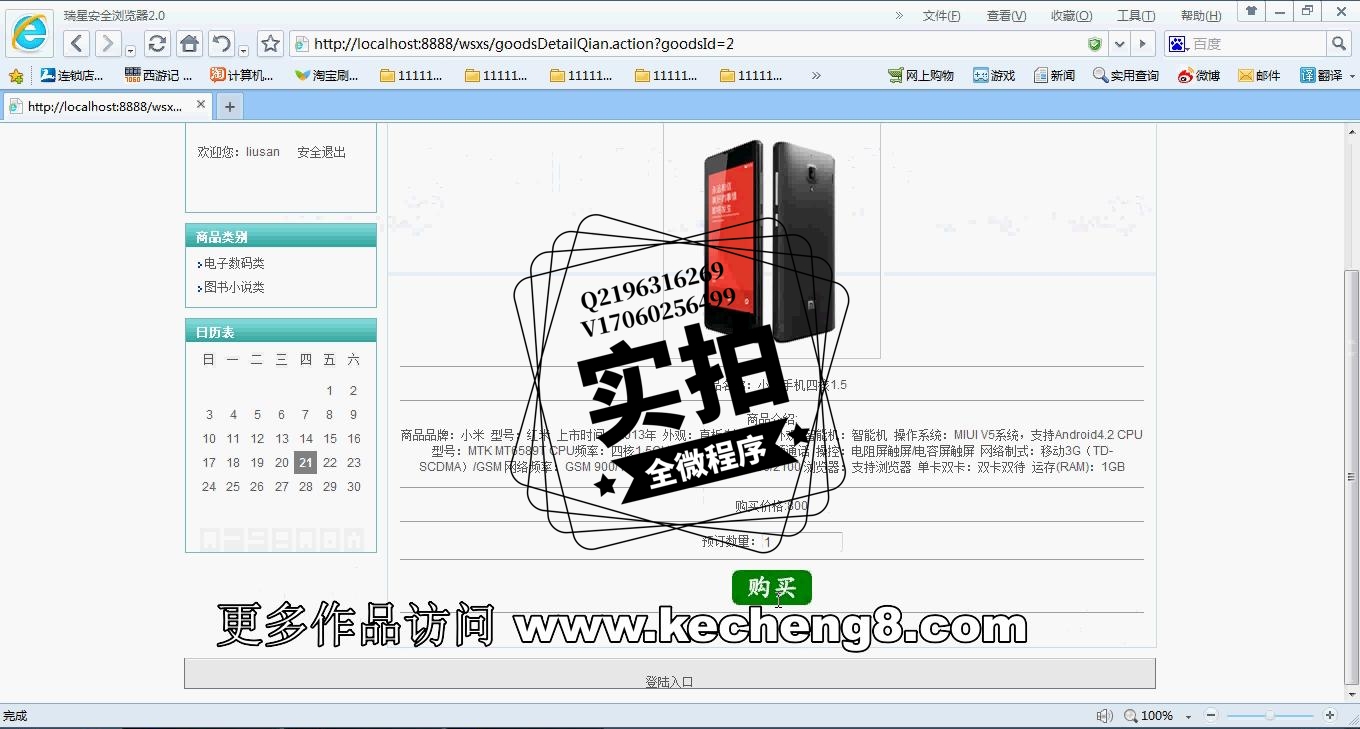Open the 淘宝刷 bookmark

(x=327, y=75)
